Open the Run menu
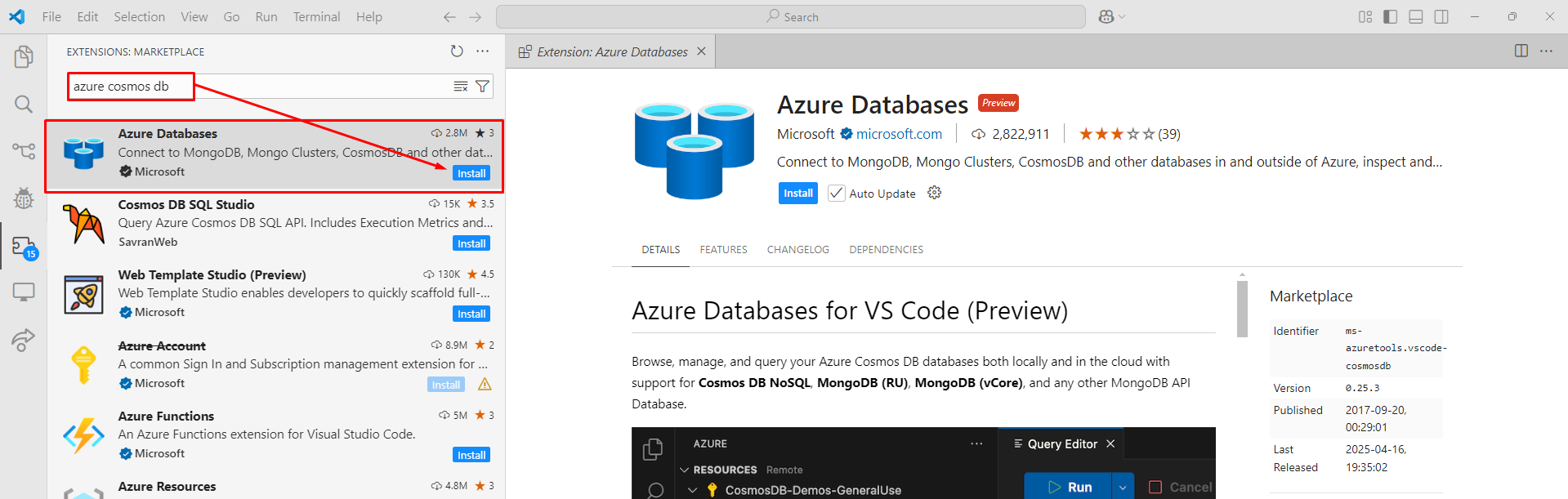The width and height of the screenshot is (1568, 499). [x=266, y=17]
